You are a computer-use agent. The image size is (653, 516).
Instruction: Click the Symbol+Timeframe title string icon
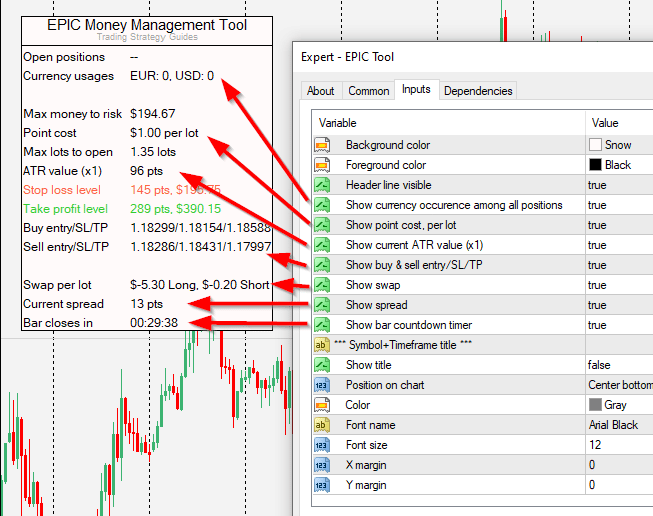[322, 345]
